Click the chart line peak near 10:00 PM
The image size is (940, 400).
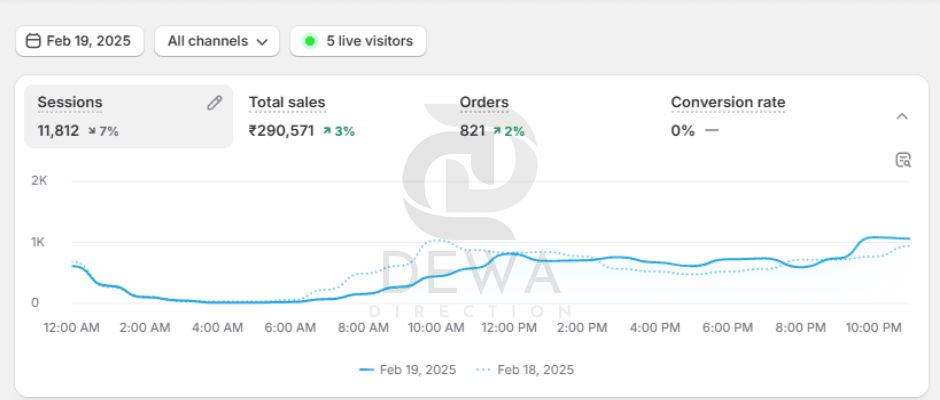click(877, 237)
